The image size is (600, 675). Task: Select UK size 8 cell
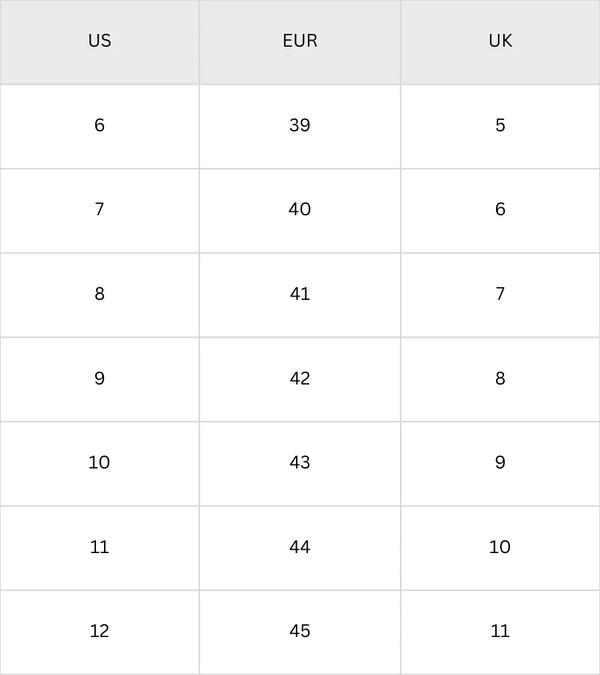click(500, 378)
